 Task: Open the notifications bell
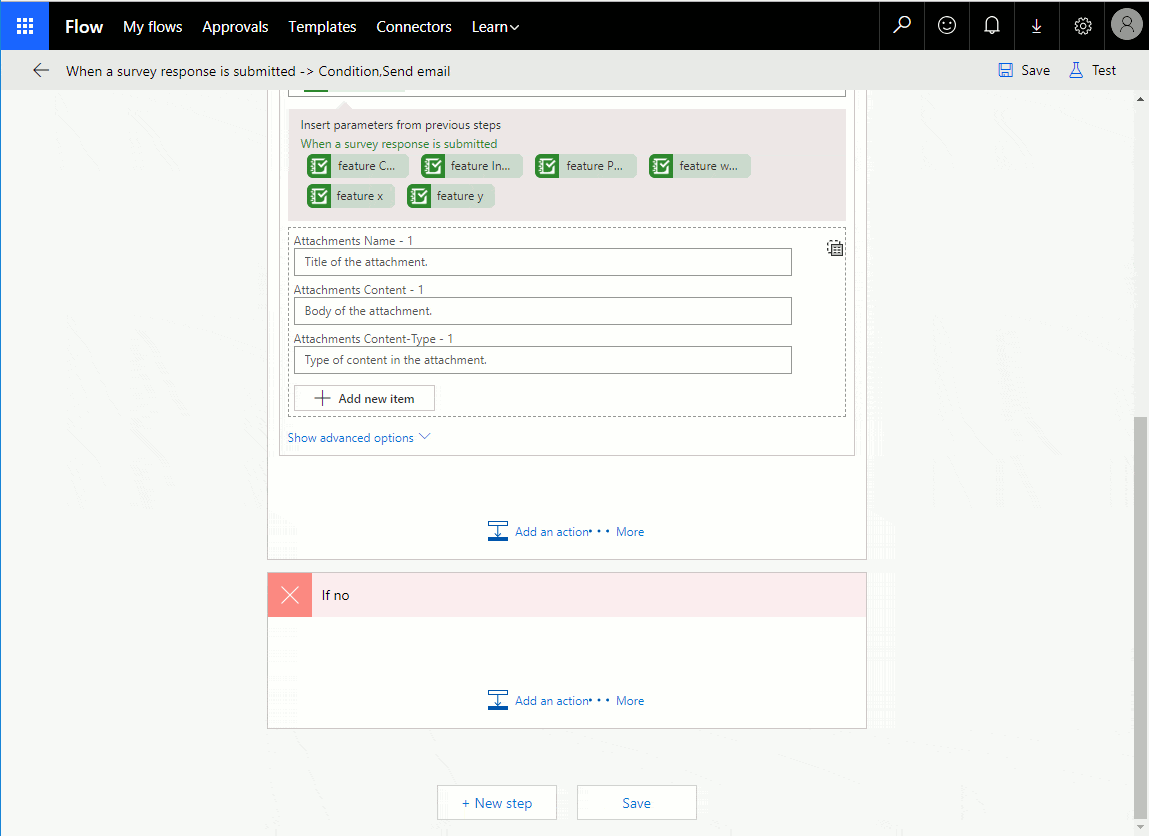click(x=992, y=26)
